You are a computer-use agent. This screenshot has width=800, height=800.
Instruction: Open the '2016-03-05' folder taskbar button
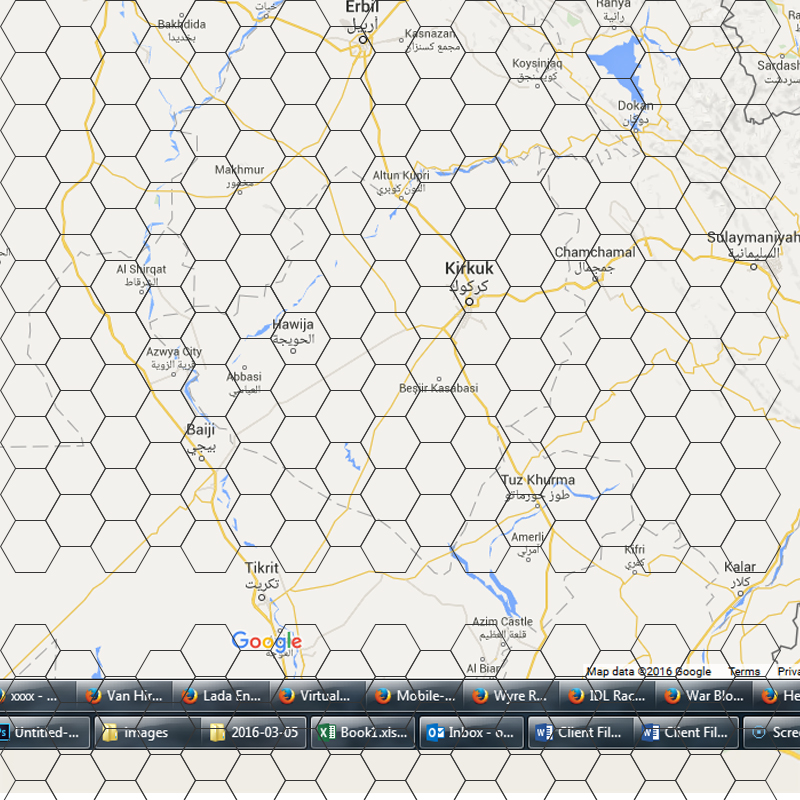(254, 733)
